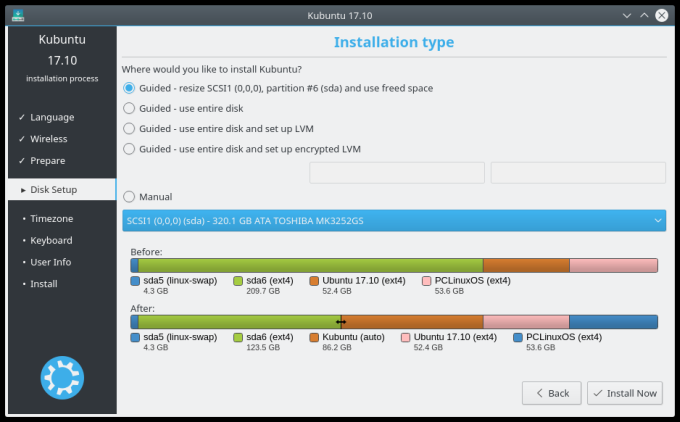Viewport: 680px width, 422px height.
Task: Select Guided resize partition #6 option
Action: [129, 88]
